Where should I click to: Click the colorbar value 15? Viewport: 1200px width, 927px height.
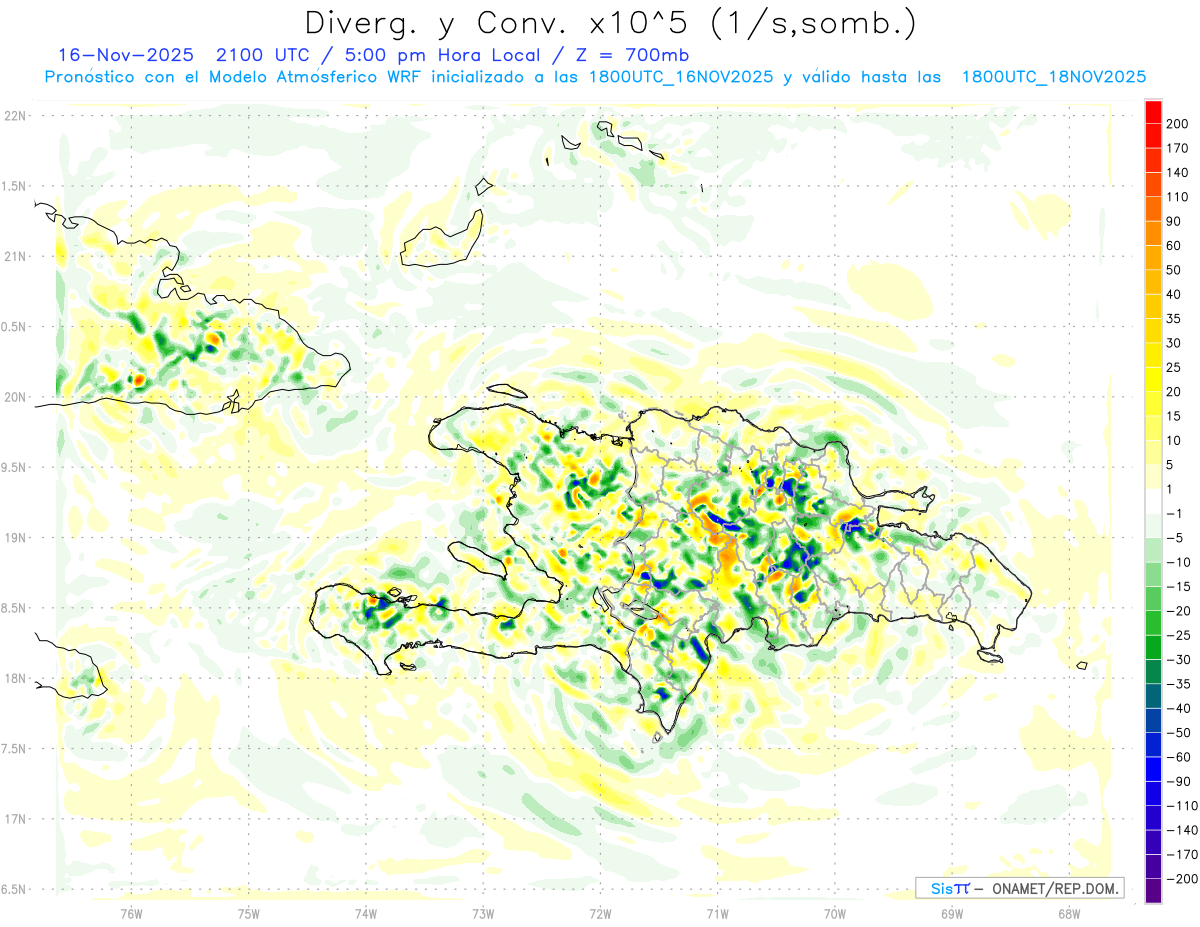[1174, 416]
